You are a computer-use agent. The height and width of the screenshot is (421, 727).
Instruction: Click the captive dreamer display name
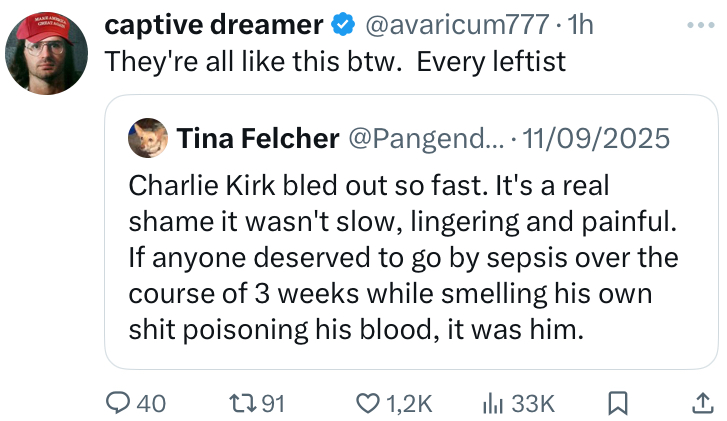214,24
